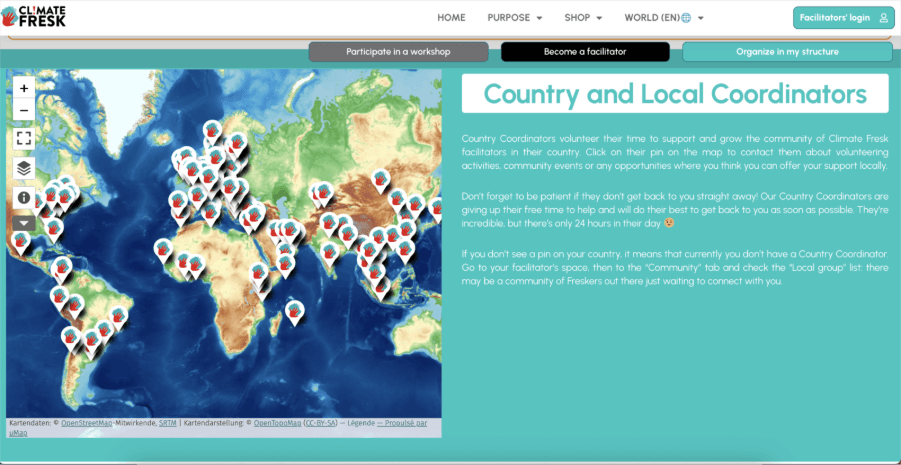Viewport: 901px width, 465px height.
Task: Click the Climate Fresk logo
Action: pos(33,16)
